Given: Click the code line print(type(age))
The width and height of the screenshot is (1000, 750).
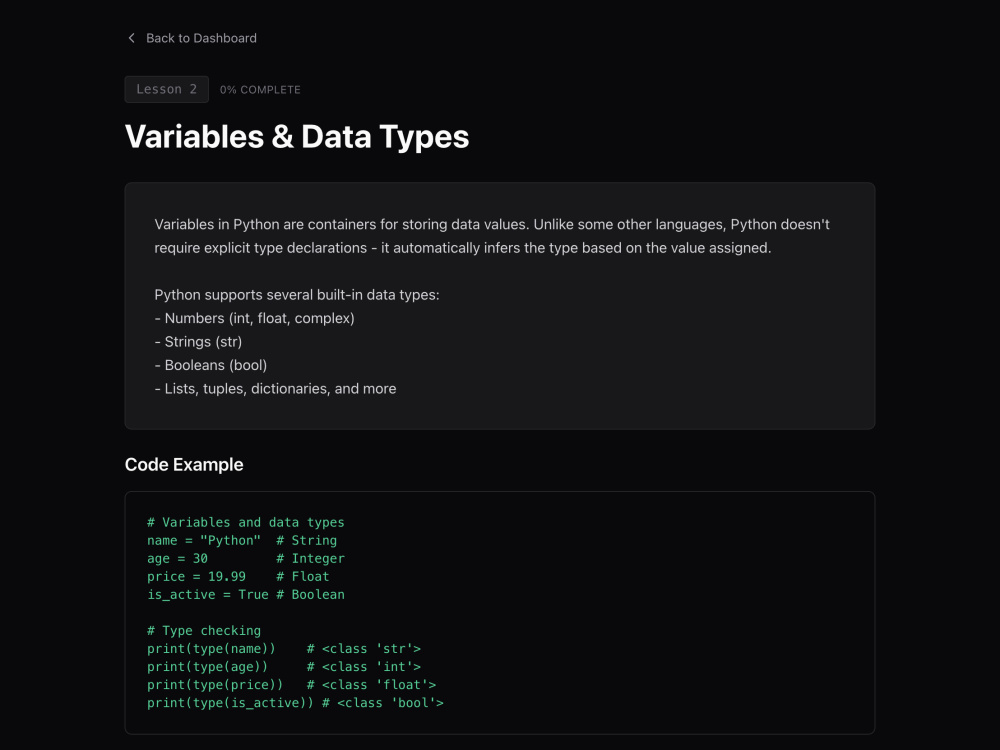Looking at the screenshot, I should coord(284,666).
